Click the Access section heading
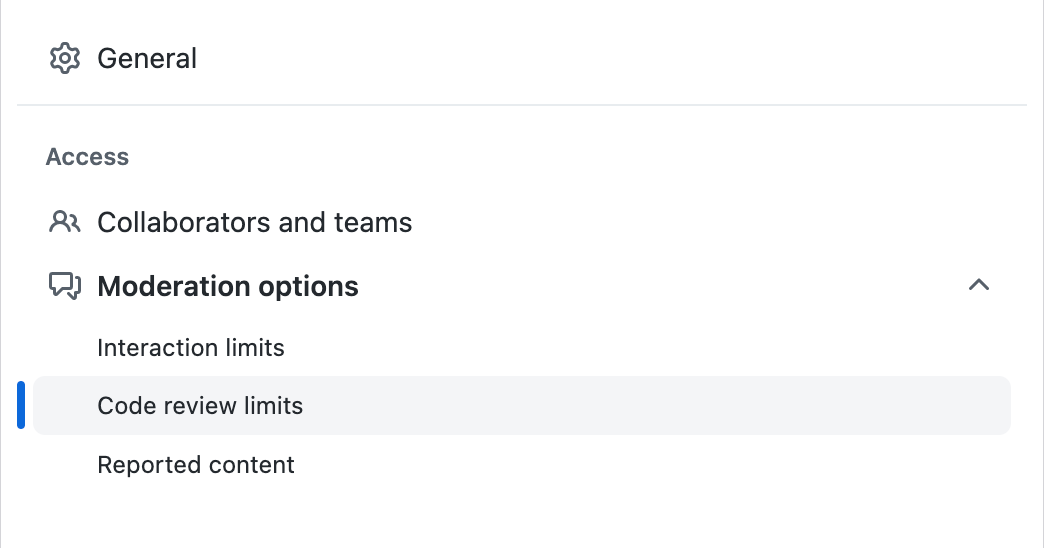The width and height of the screenshot is (1044, 548). point(87,157)
